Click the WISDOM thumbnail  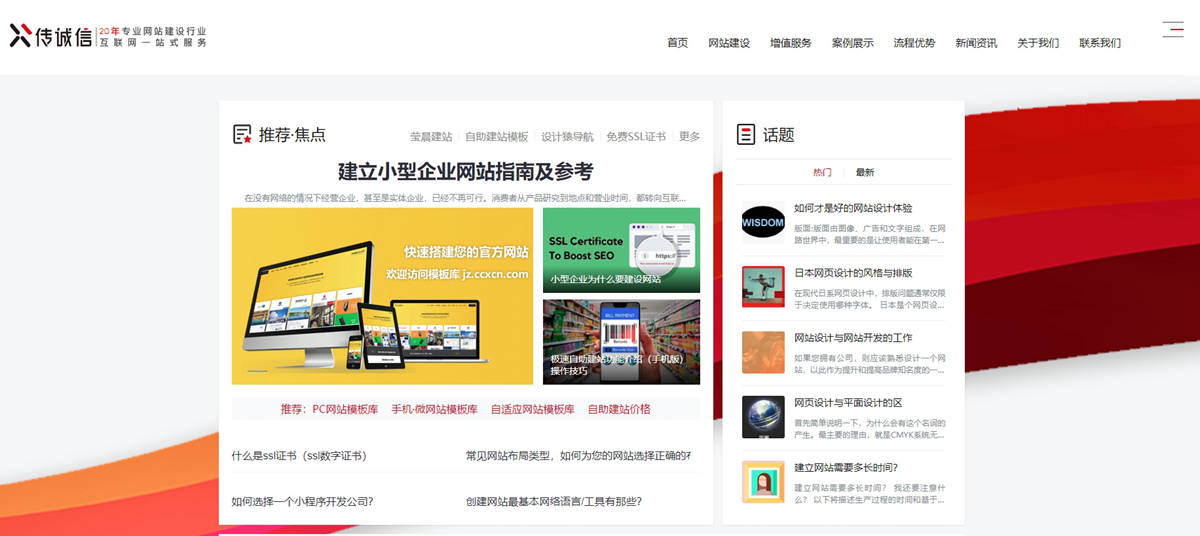coord(763,222)
